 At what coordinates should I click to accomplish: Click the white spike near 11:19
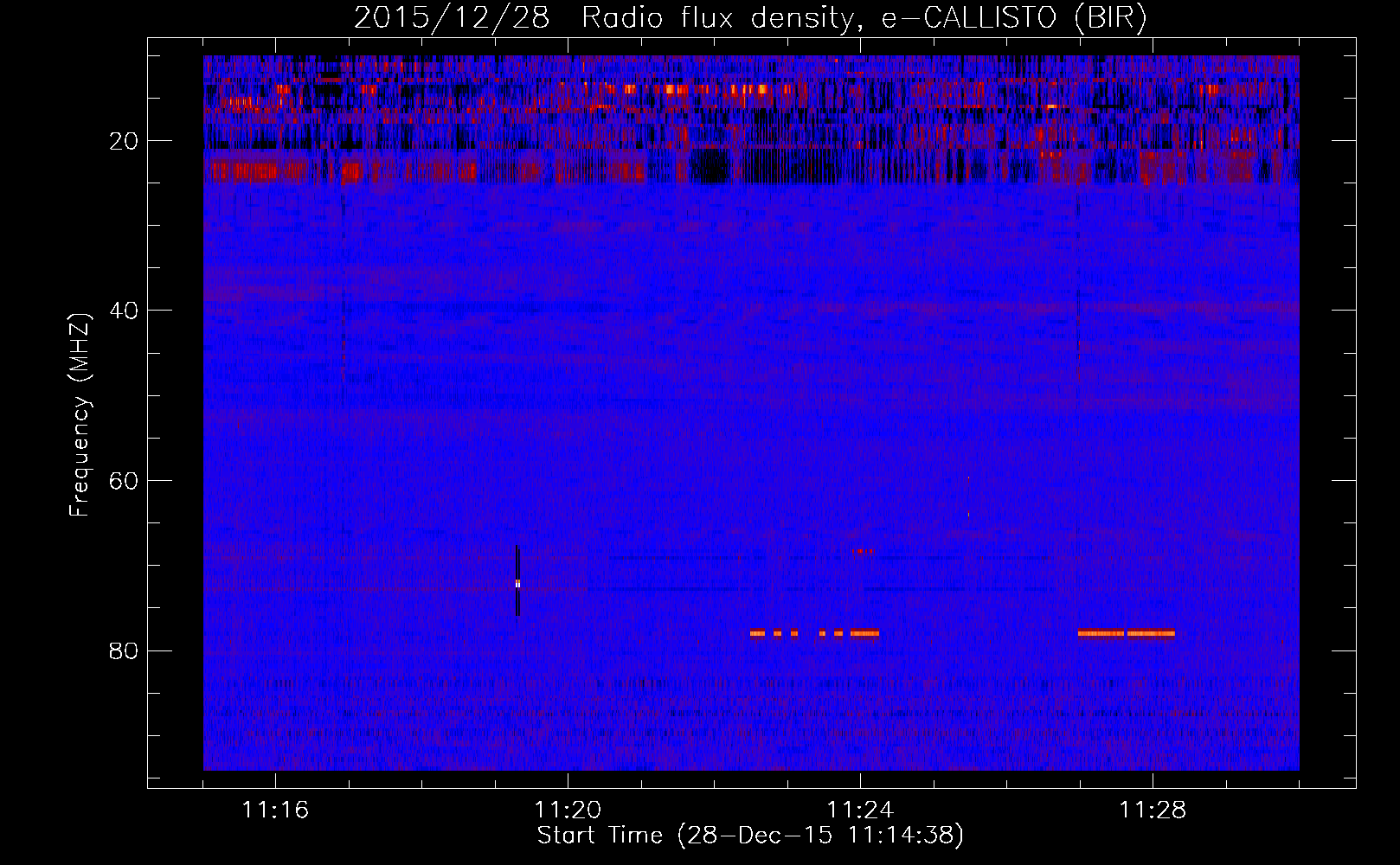pos(517,583)
